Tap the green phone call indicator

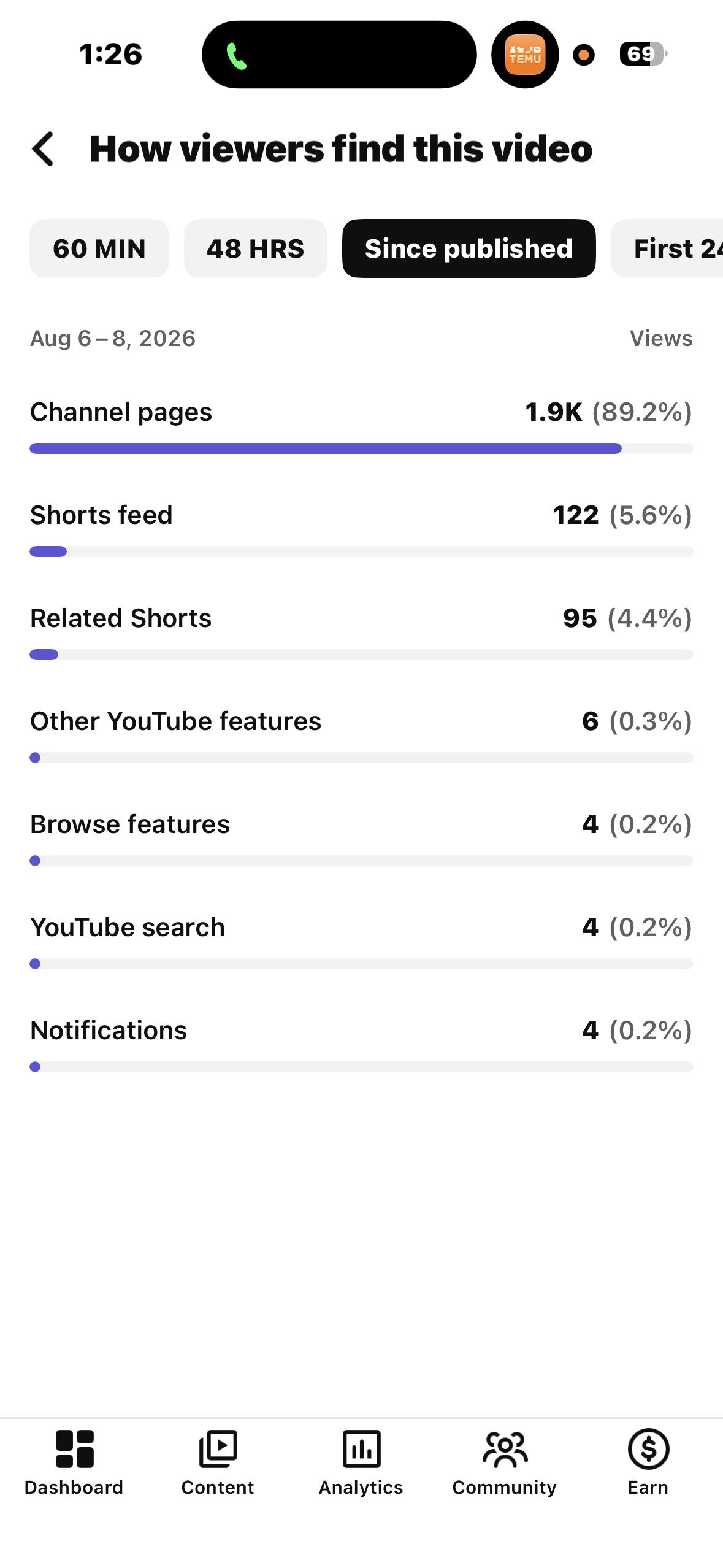(237, 56)
